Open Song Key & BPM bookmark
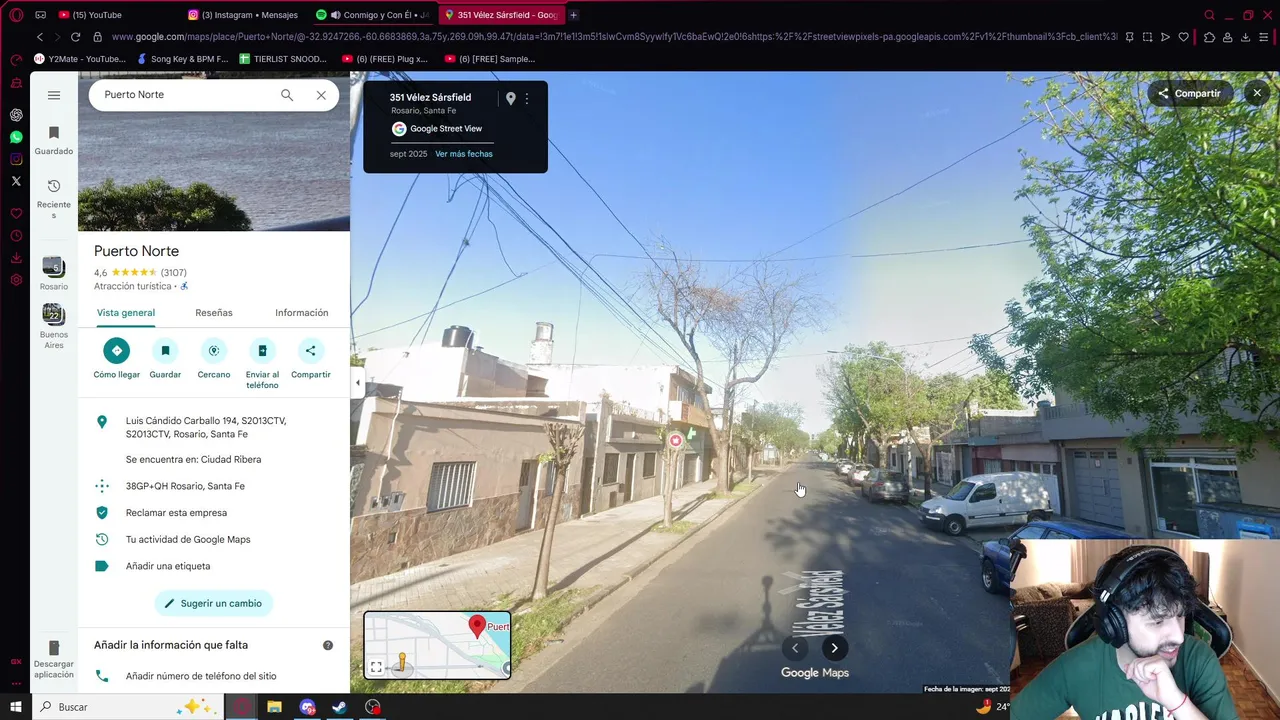This screenshot has height=720, width=1280. (182, 59)
